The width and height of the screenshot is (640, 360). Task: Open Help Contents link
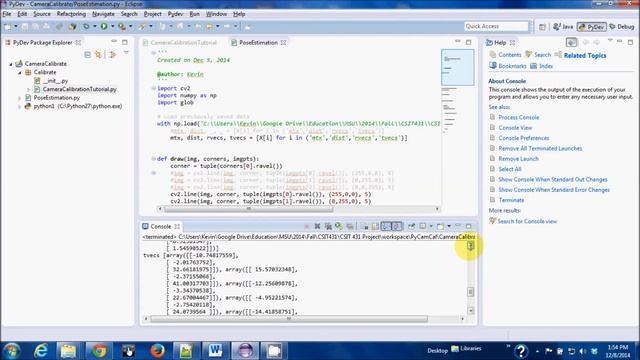point(510,55)
